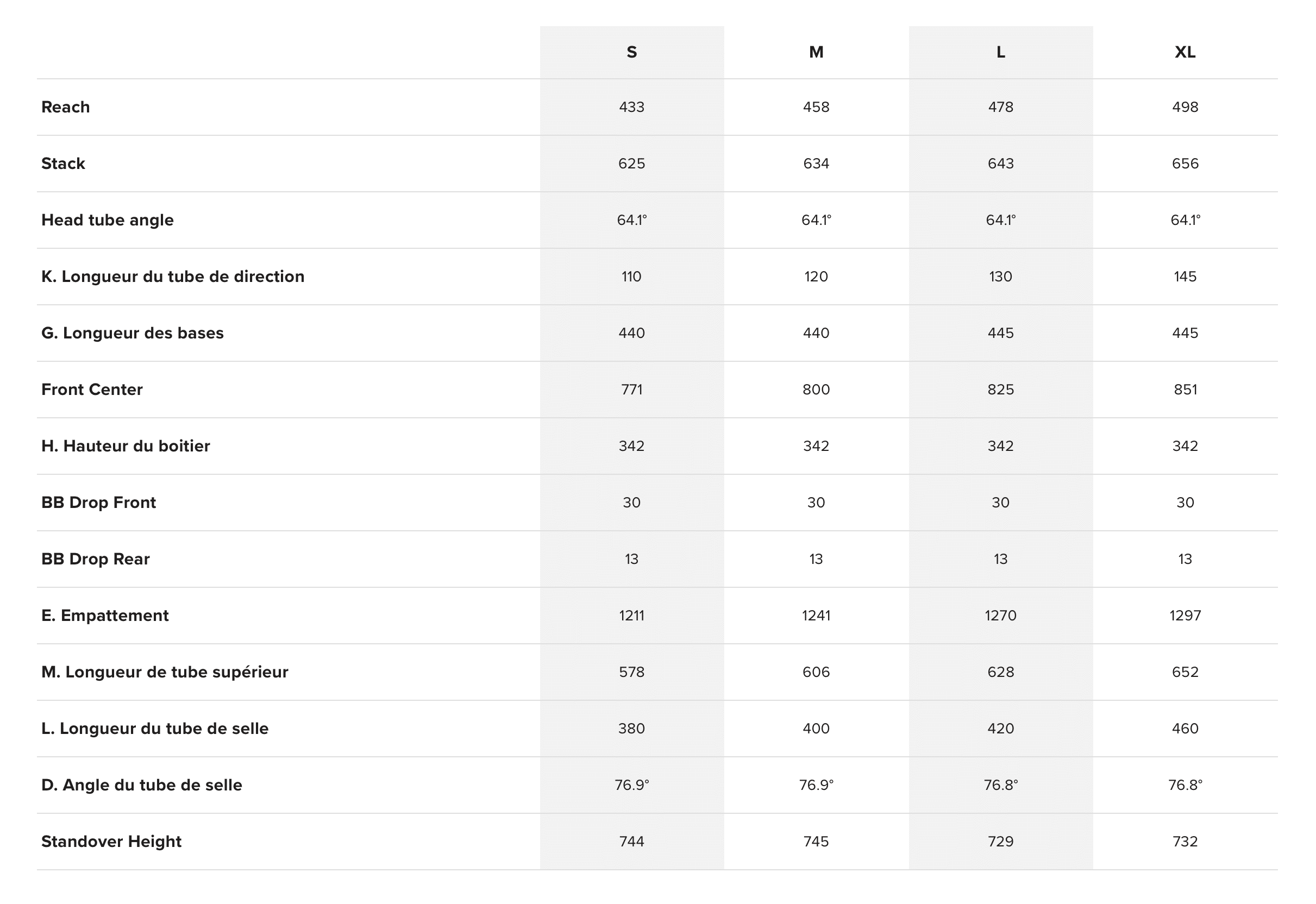
Task: Select the XL size column header
Action: click(x=1185, y=52)
